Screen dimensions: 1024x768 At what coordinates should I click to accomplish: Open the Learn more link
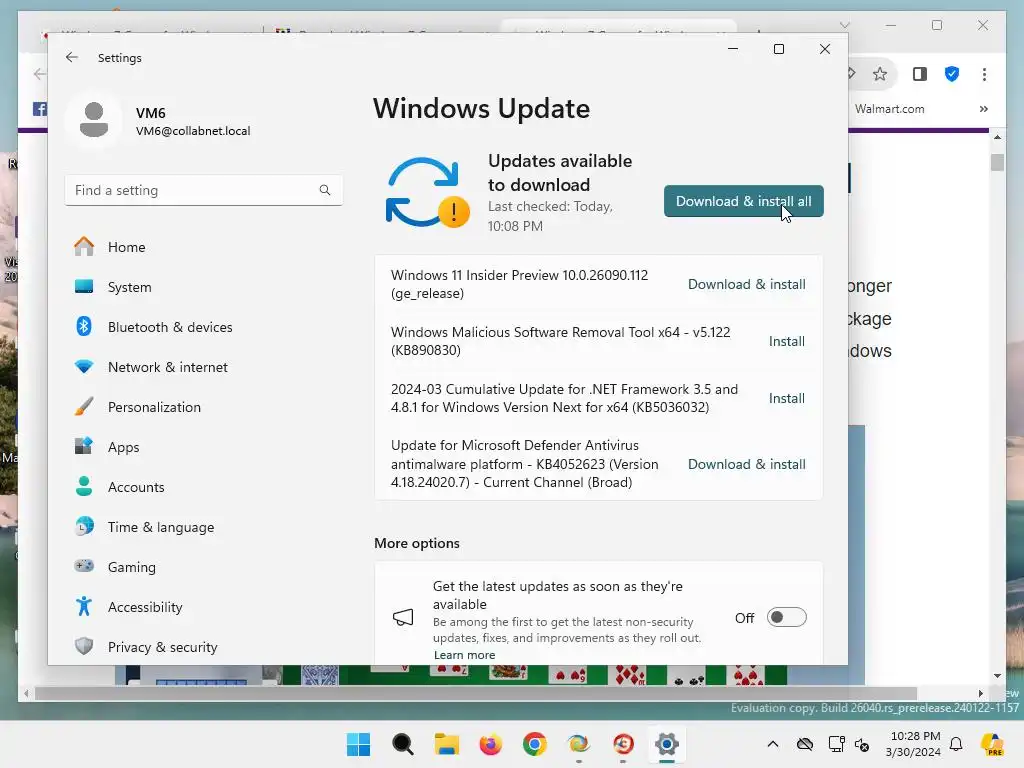[x=464, y=655]
